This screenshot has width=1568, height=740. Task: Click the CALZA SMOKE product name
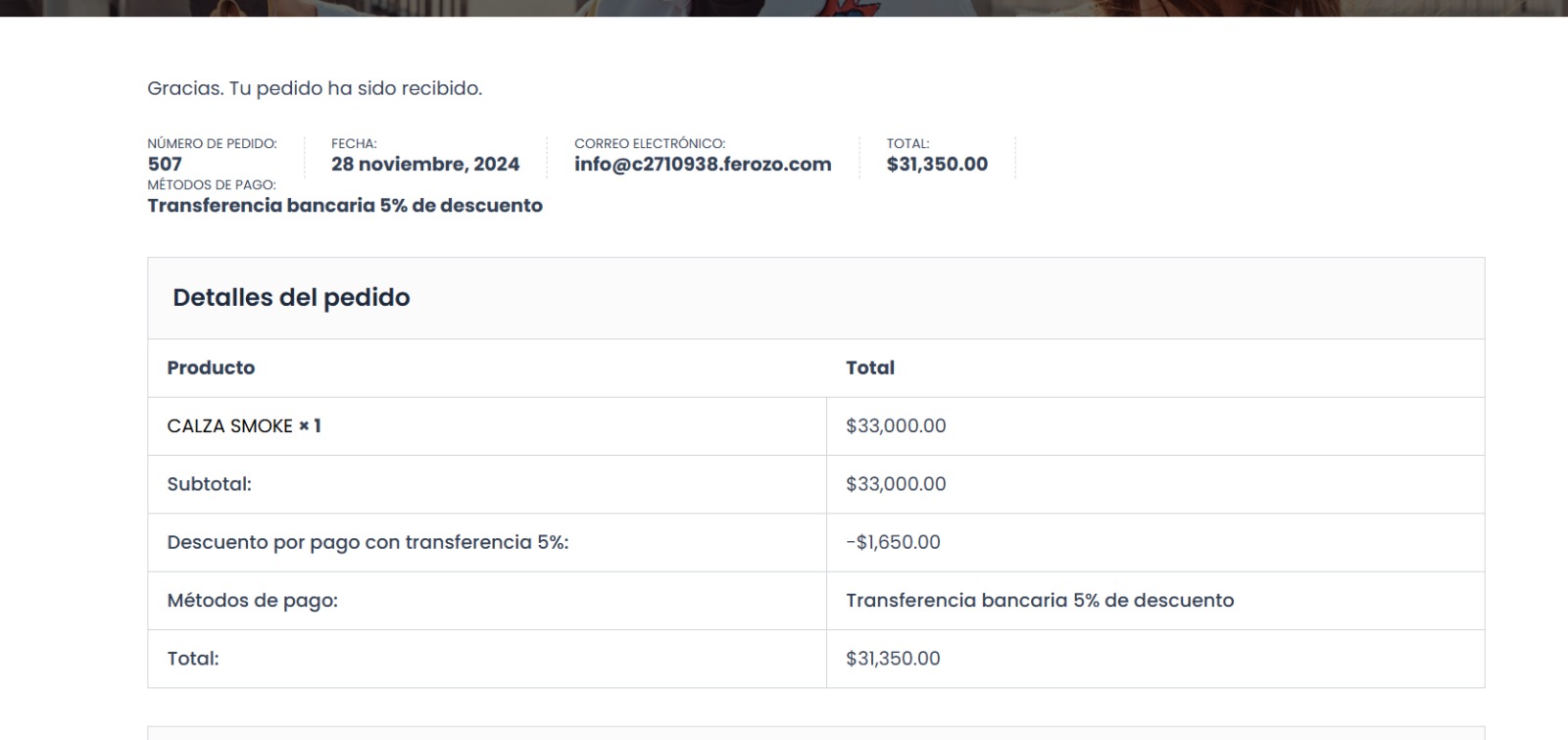230,426
